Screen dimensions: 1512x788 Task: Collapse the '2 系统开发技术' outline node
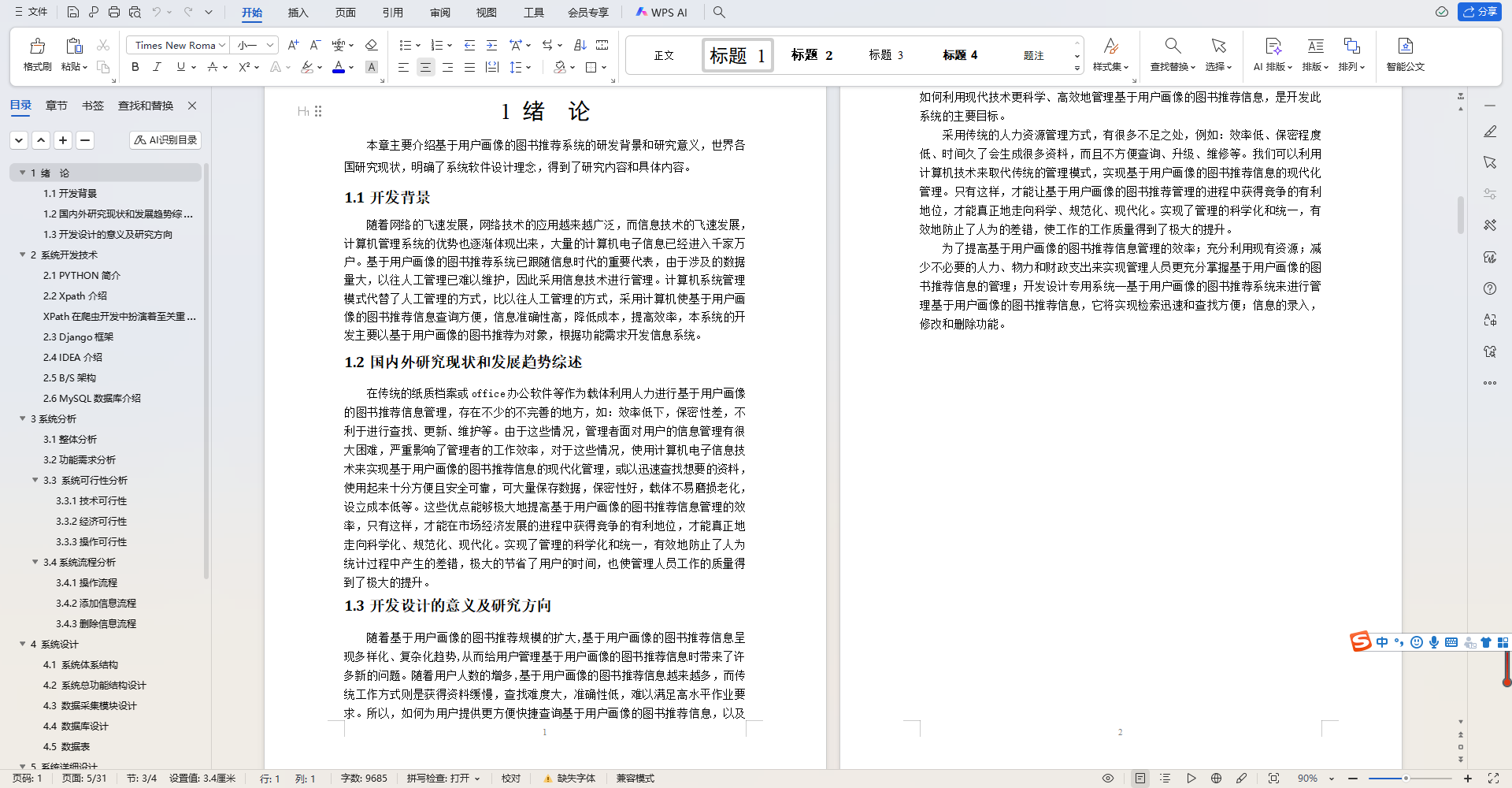(x=23, y=255)
